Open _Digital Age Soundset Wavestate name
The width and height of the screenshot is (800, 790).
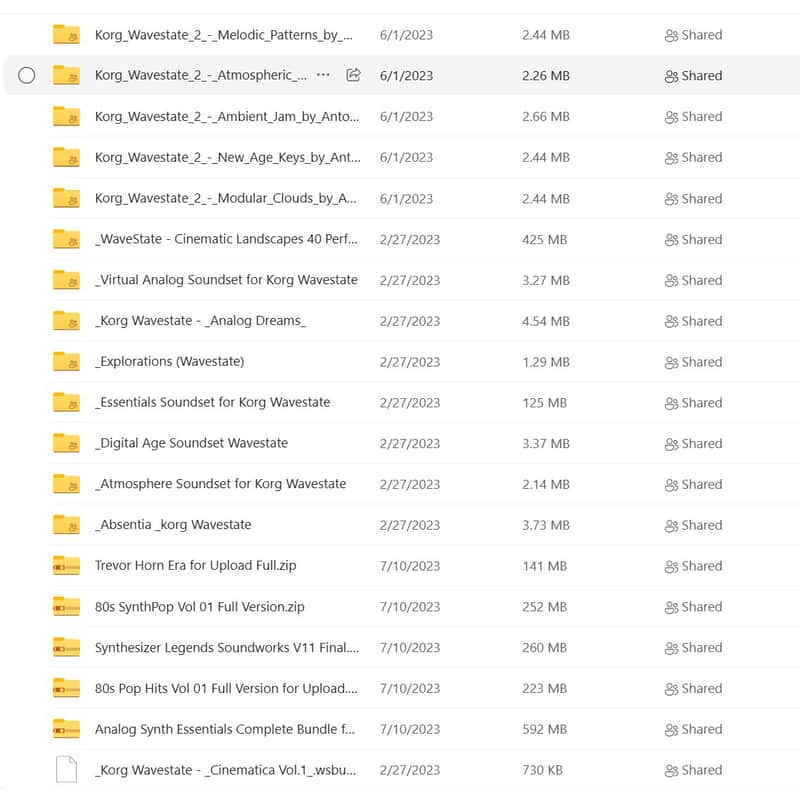(x=191, y=443)
